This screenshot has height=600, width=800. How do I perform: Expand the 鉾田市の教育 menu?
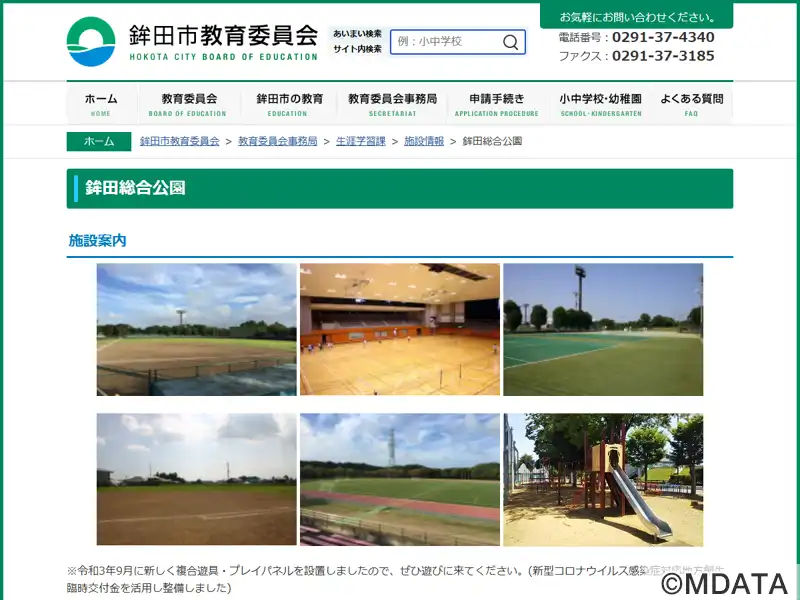click(289, 104)
